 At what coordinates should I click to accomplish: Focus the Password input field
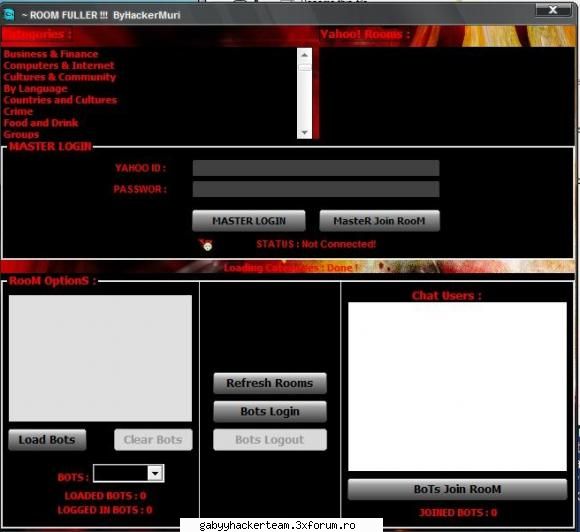[x=316, y=189]
